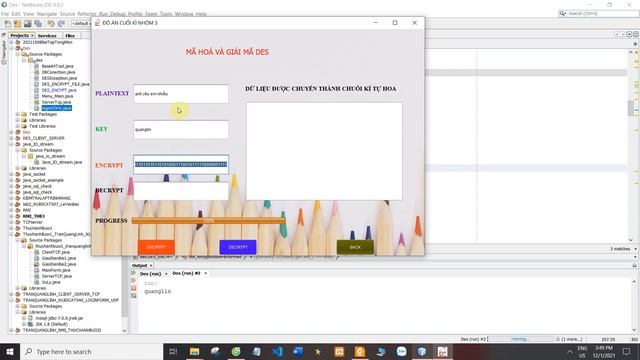Open Microsoft Word from the taskbar
Screen dimensions: 640x360
pyautogui.click(x=298, y=351)
